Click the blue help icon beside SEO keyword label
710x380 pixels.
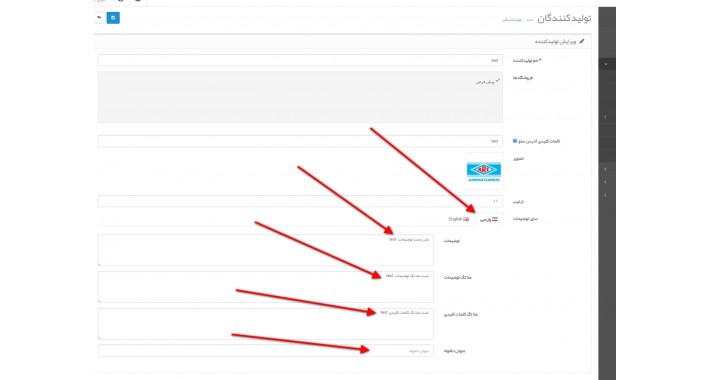[x=515, y=141]
